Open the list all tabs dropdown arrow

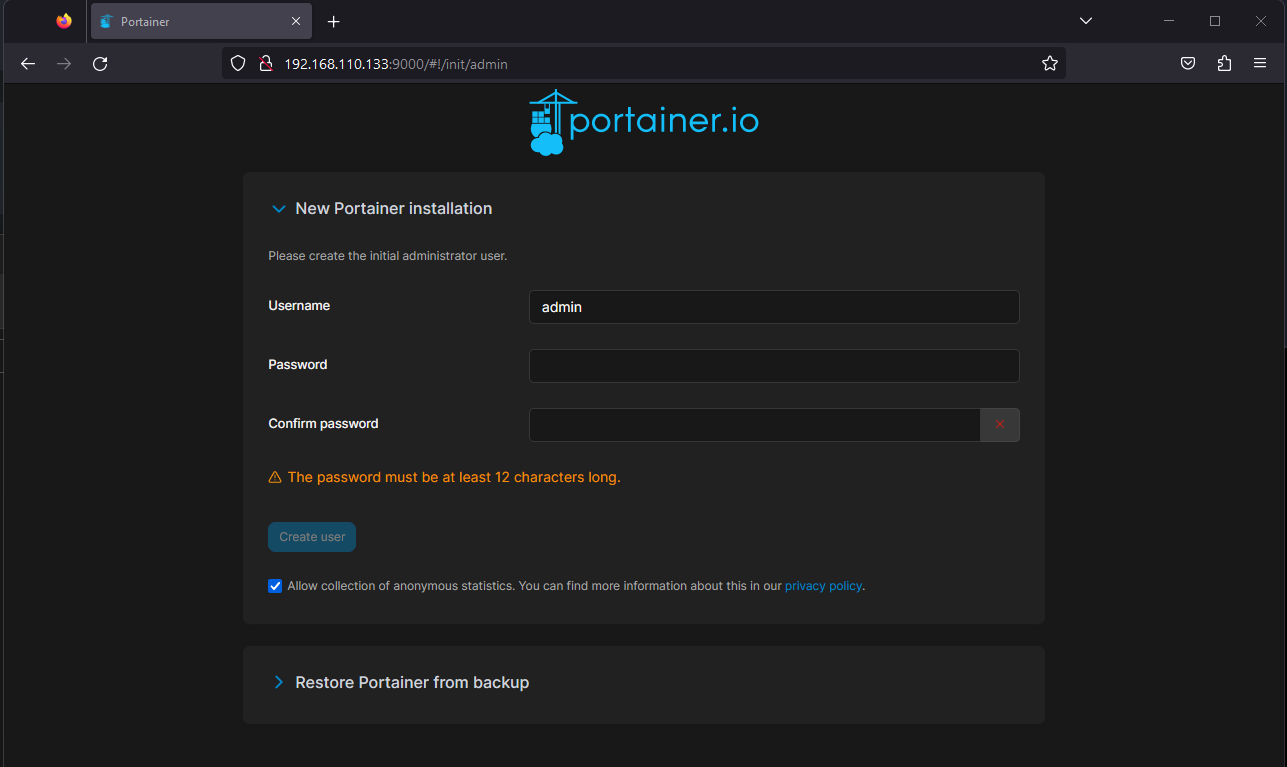(x=1086, y=21)
